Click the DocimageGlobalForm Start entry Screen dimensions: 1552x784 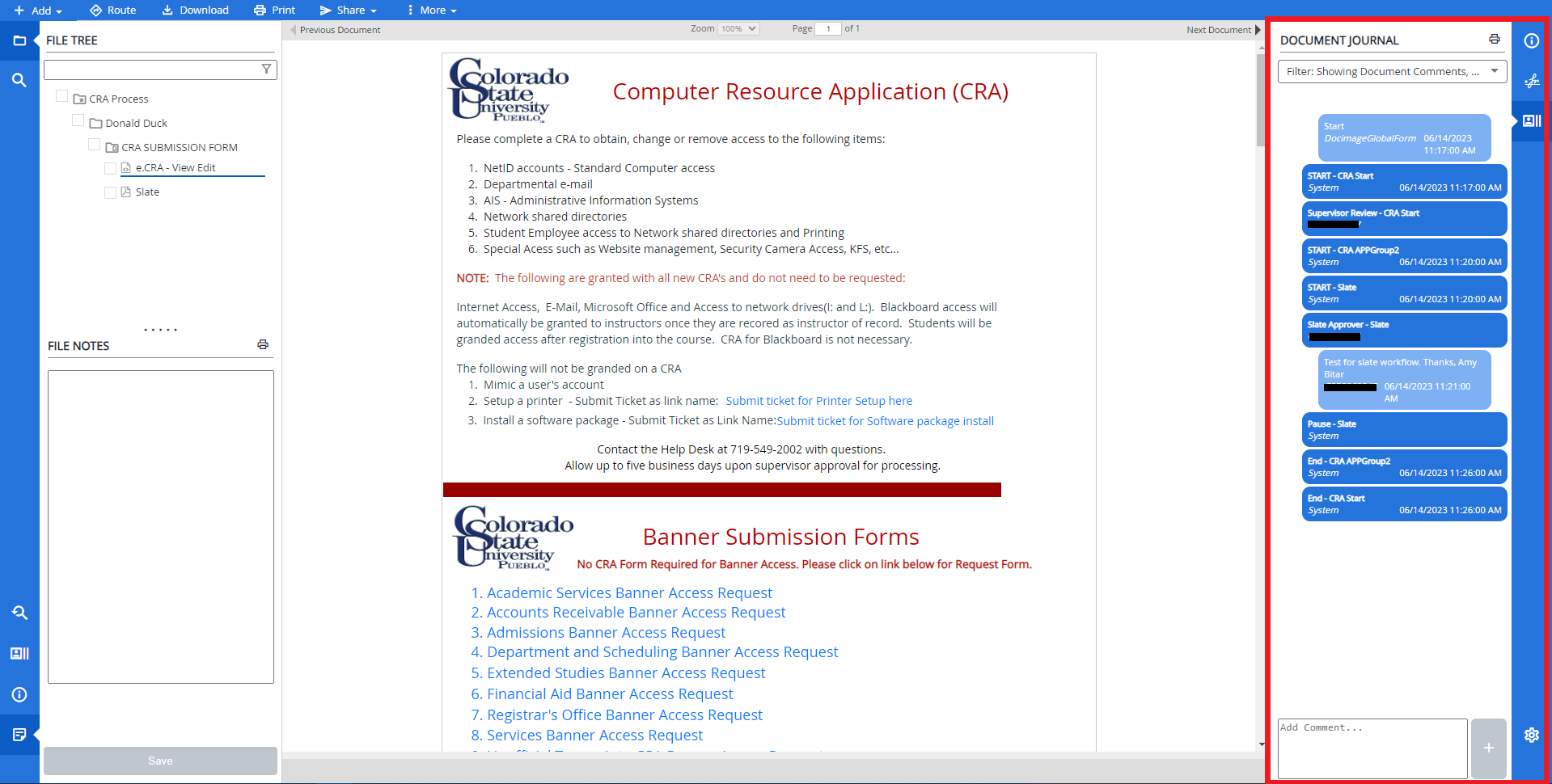pos(1405,138)
